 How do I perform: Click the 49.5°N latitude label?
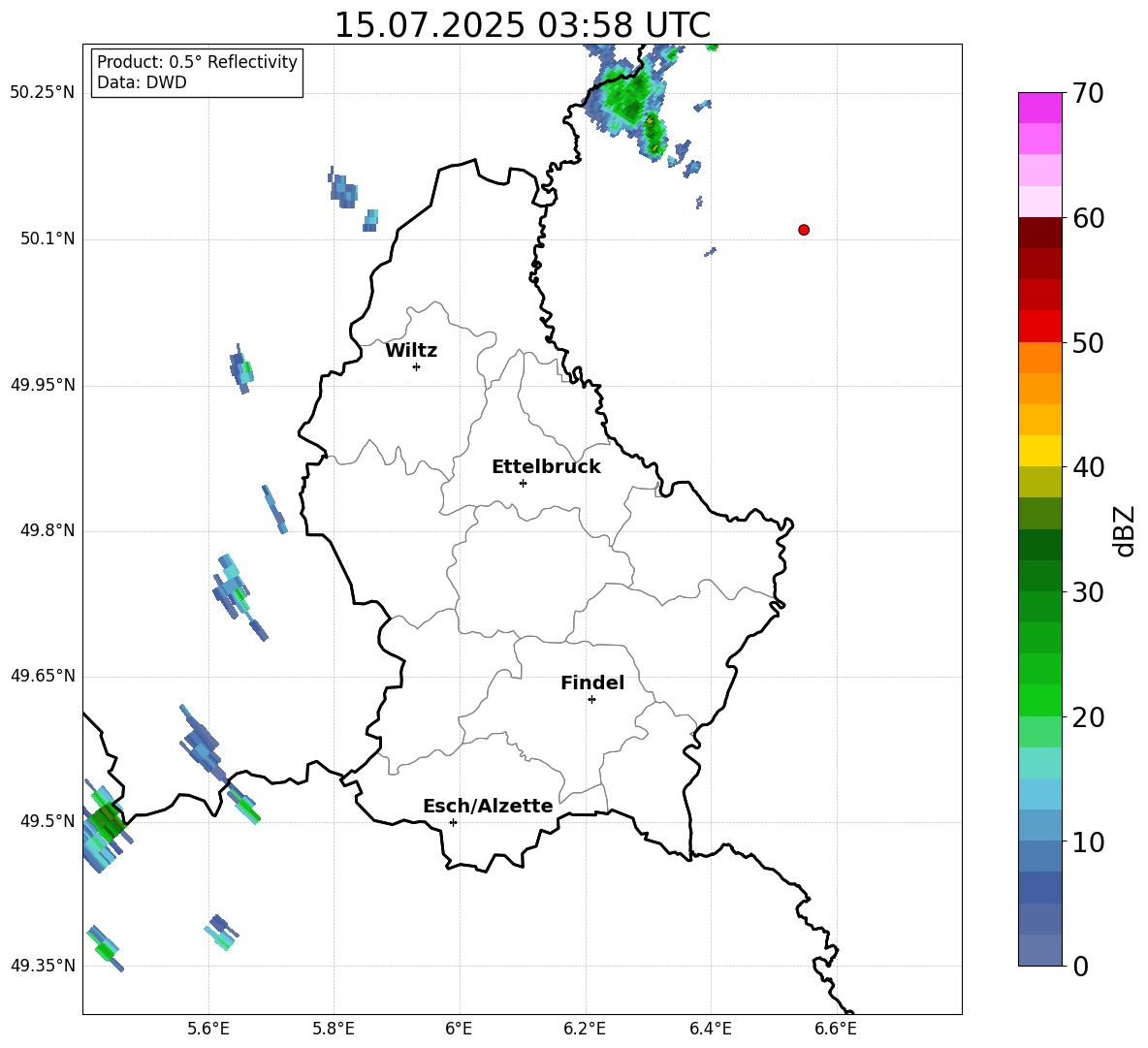pyautogui.click(x=48, y=821)
